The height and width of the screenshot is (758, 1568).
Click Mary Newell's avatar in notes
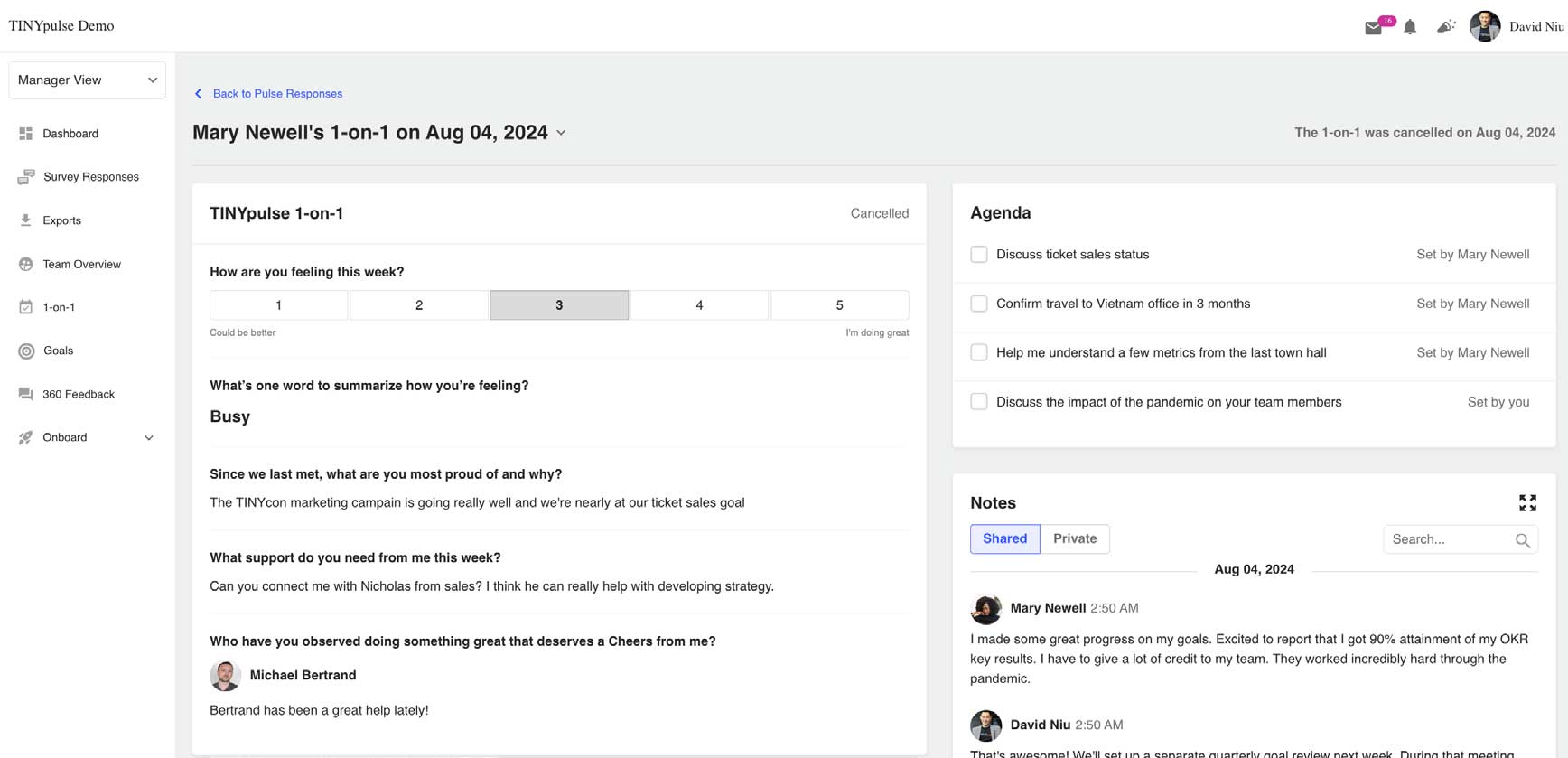pyautogui.click(x=985, y=609)
